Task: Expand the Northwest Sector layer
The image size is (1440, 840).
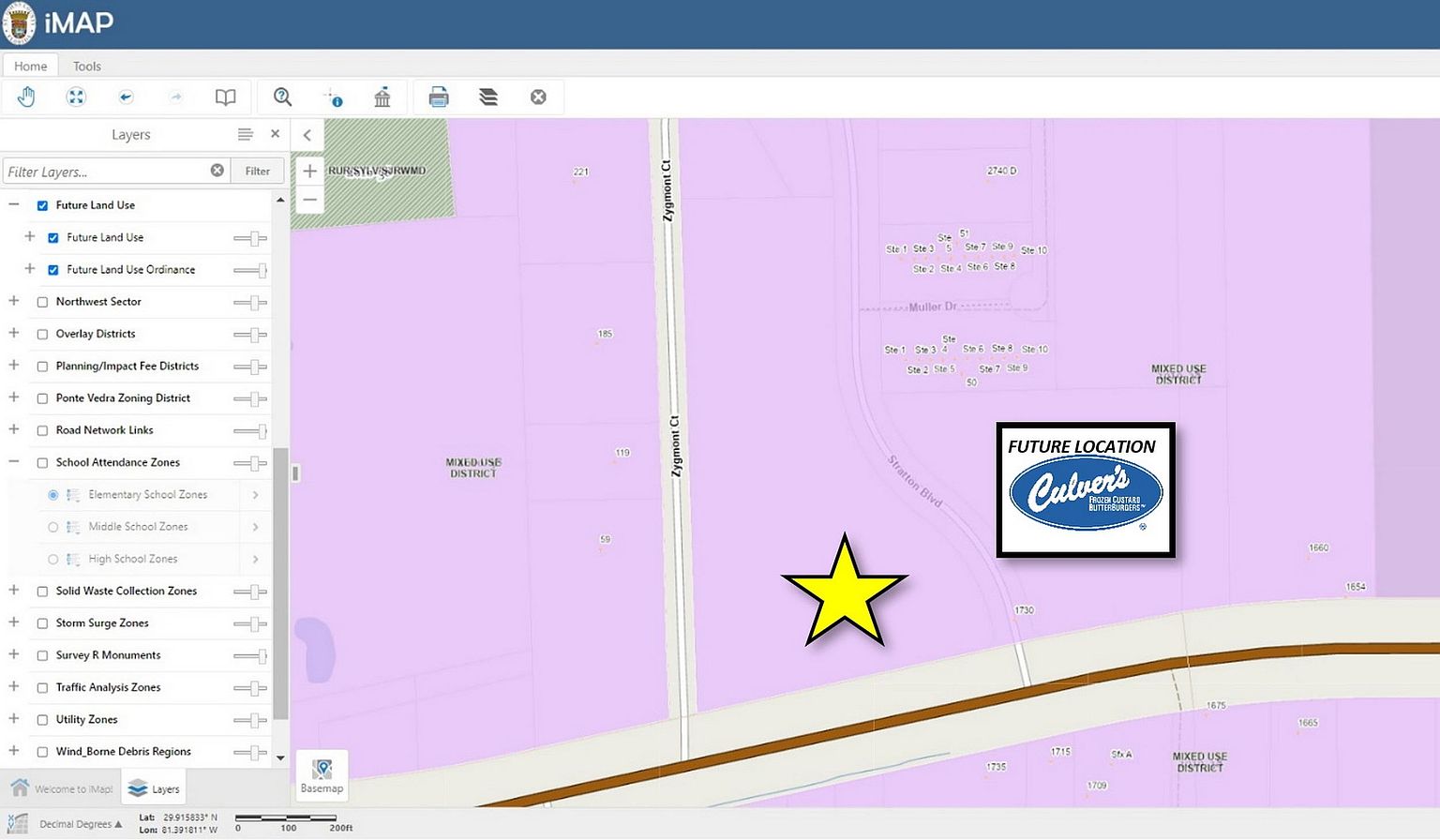Action: [13, 301]
